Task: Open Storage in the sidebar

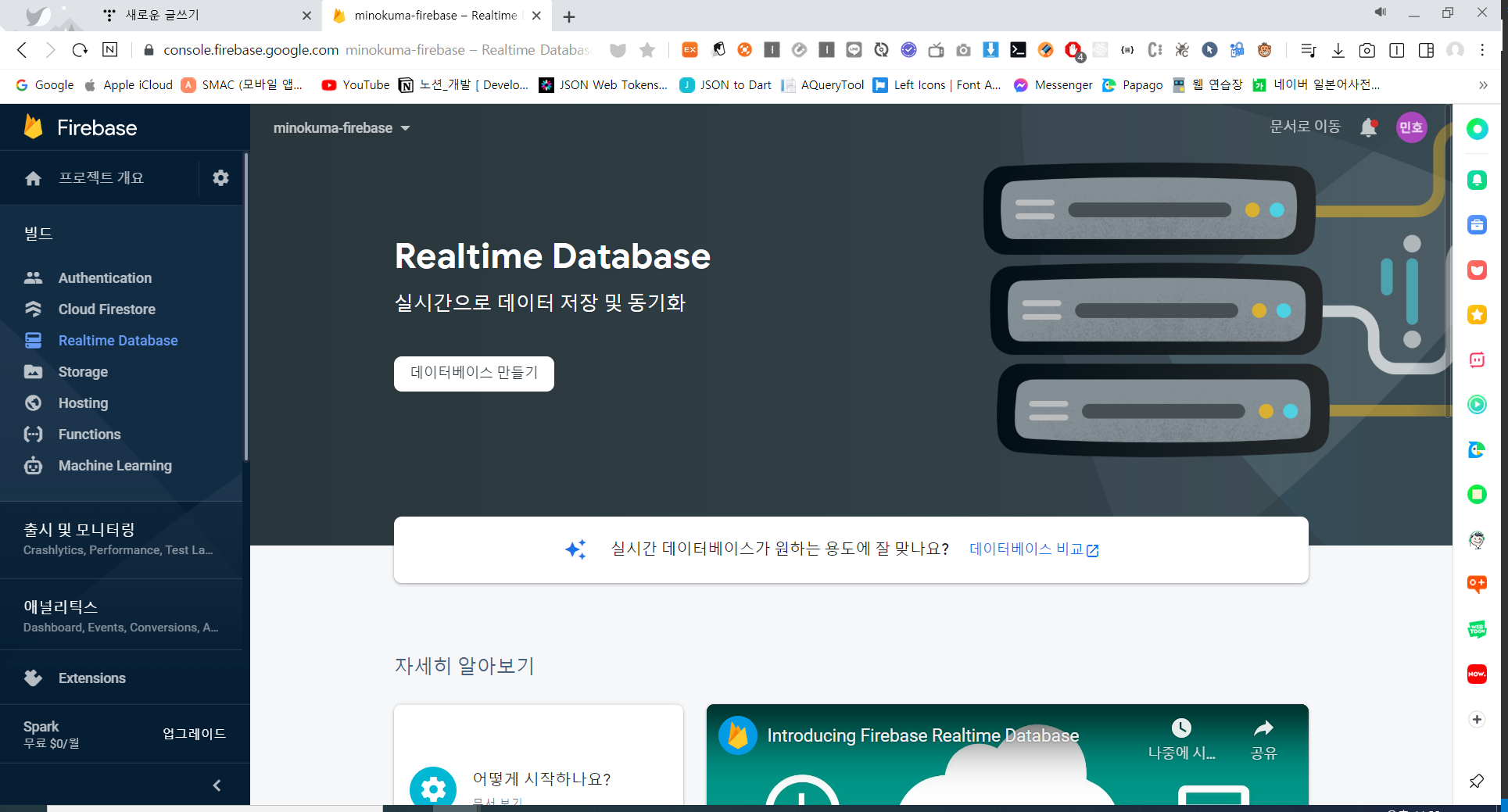Action: point(83,372)
